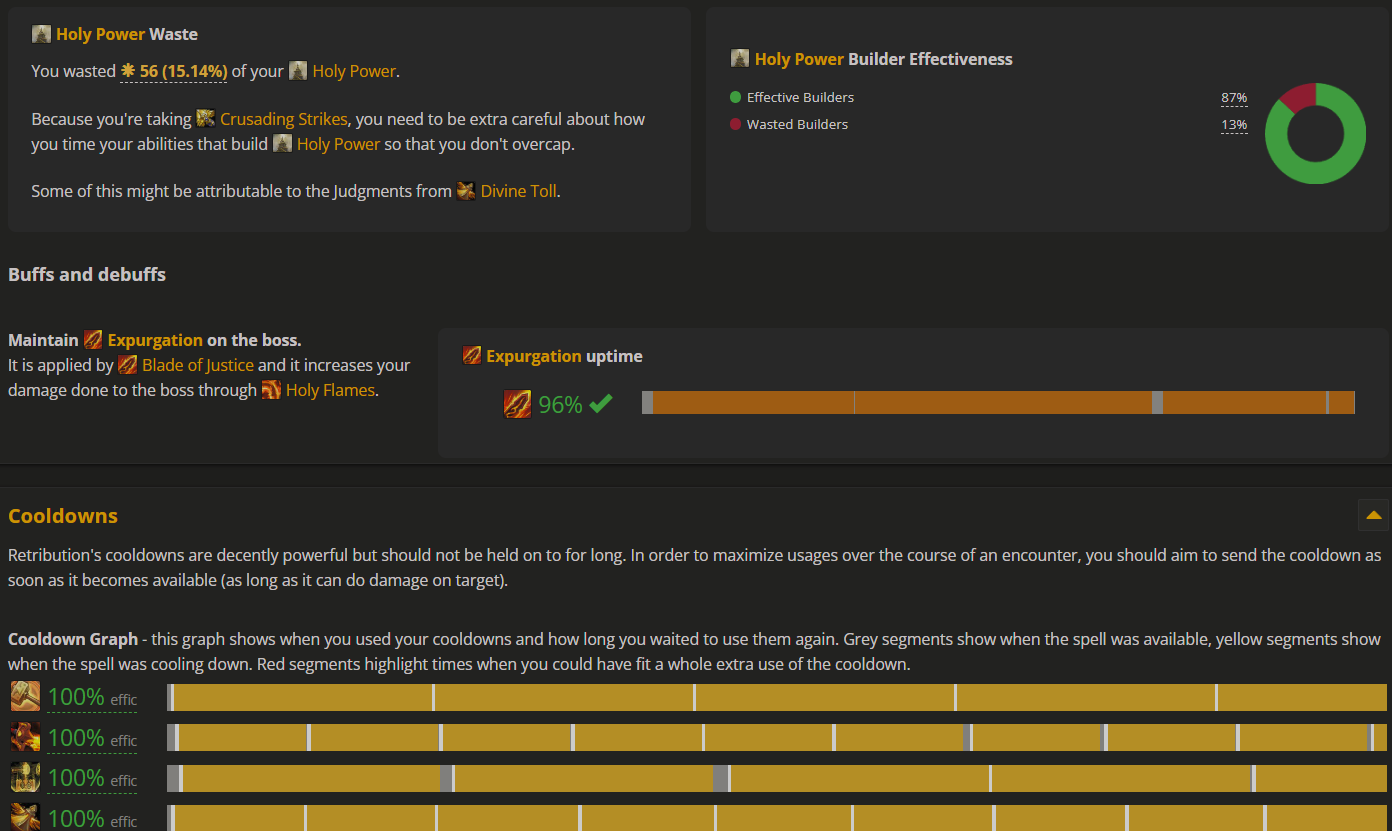Click the fiery spell icon in second cooldown row
The width and height of the screenshot is (1392, 831).
point(25,737)
